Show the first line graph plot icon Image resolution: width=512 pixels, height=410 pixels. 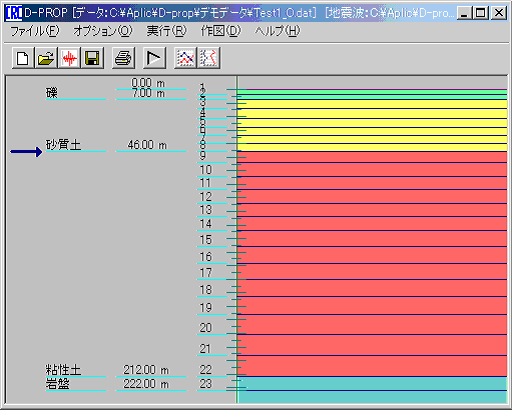(185, 58)
